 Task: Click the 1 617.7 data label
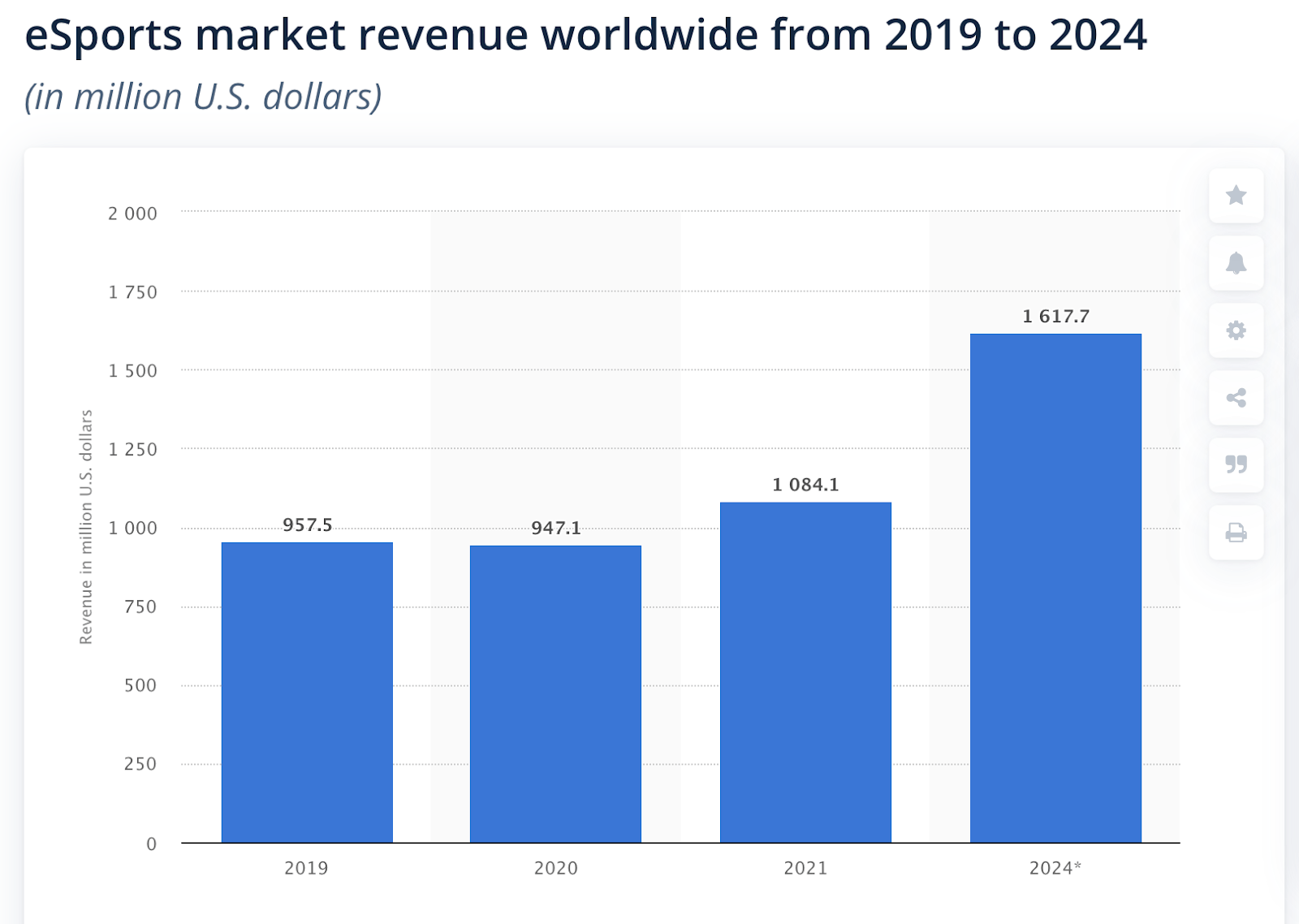[1055, 317]
